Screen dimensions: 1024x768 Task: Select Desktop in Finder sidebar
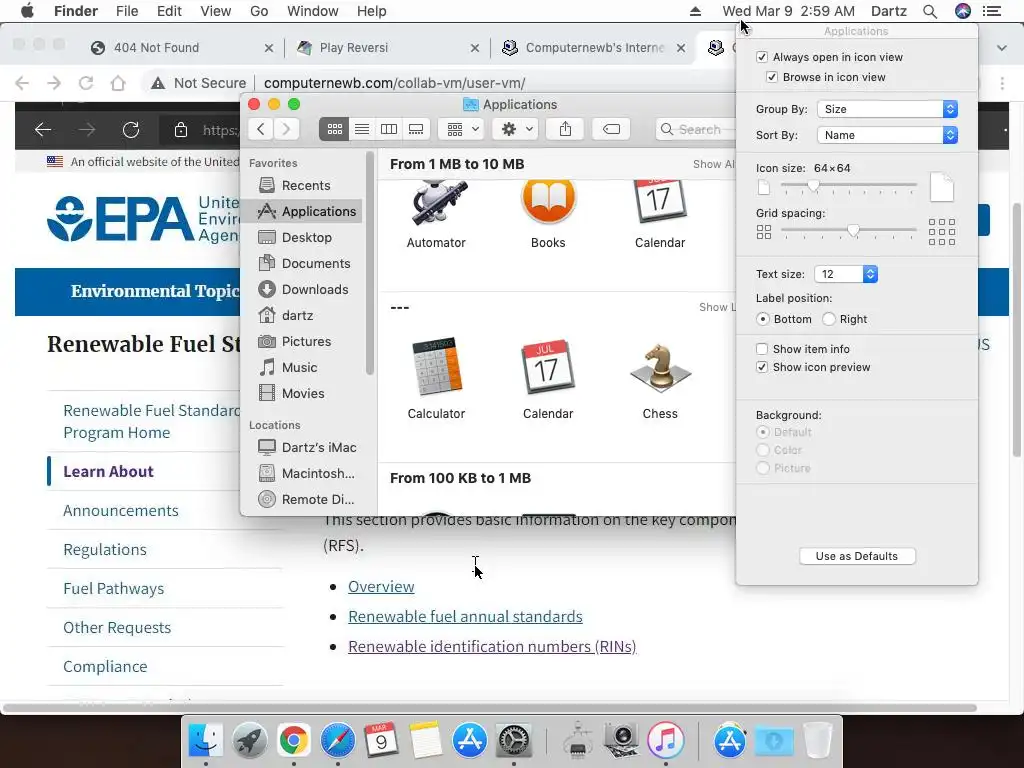pos(304,237)
